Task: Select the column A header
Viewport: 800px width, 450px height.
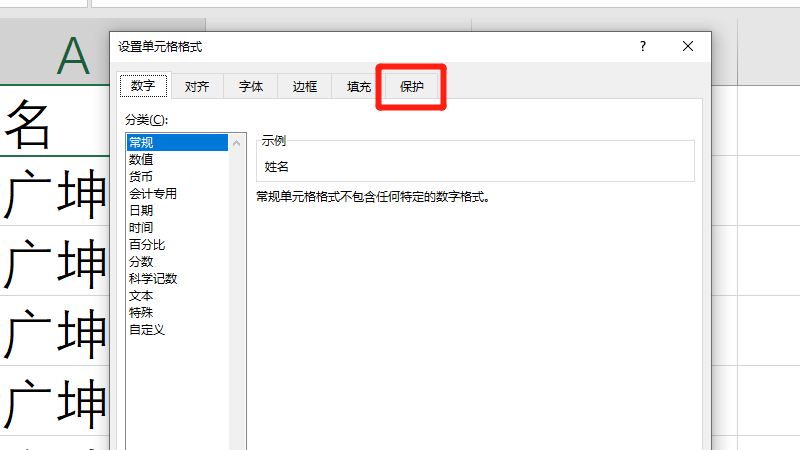Action: click(72, 56)
